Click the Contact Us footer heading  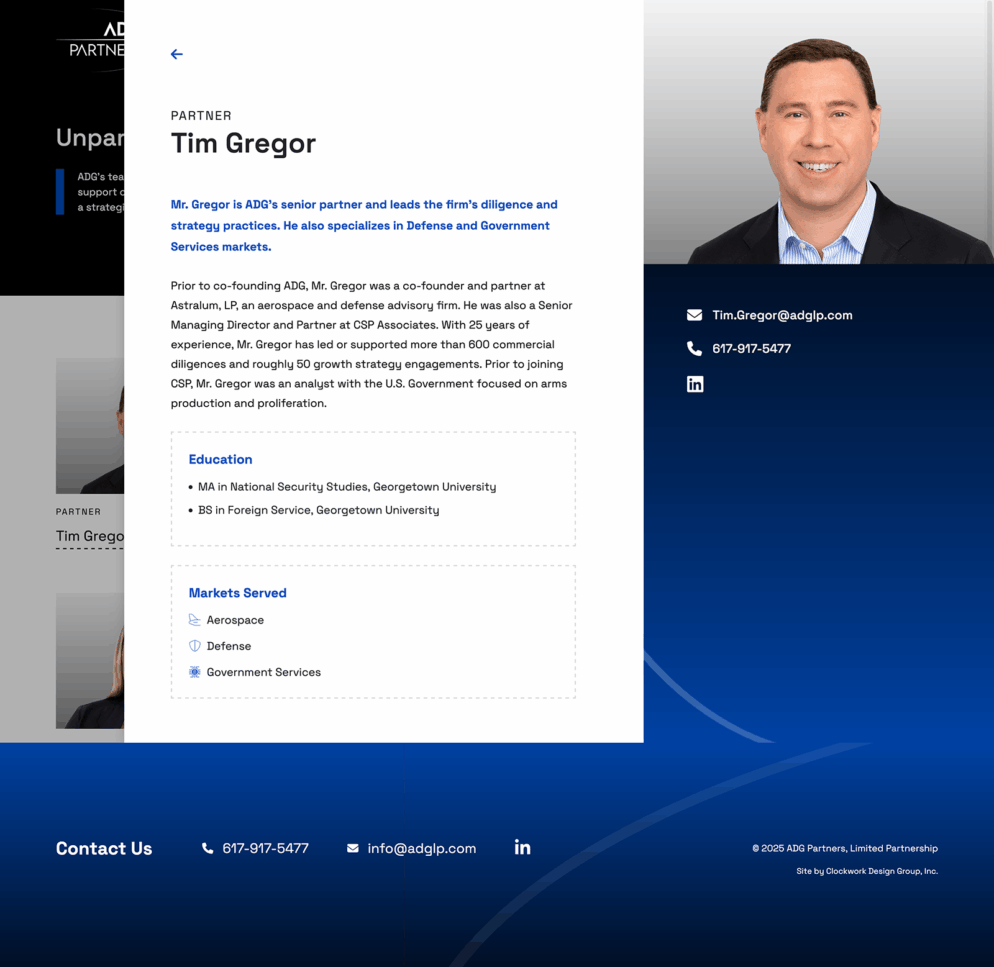click(104, 848)
